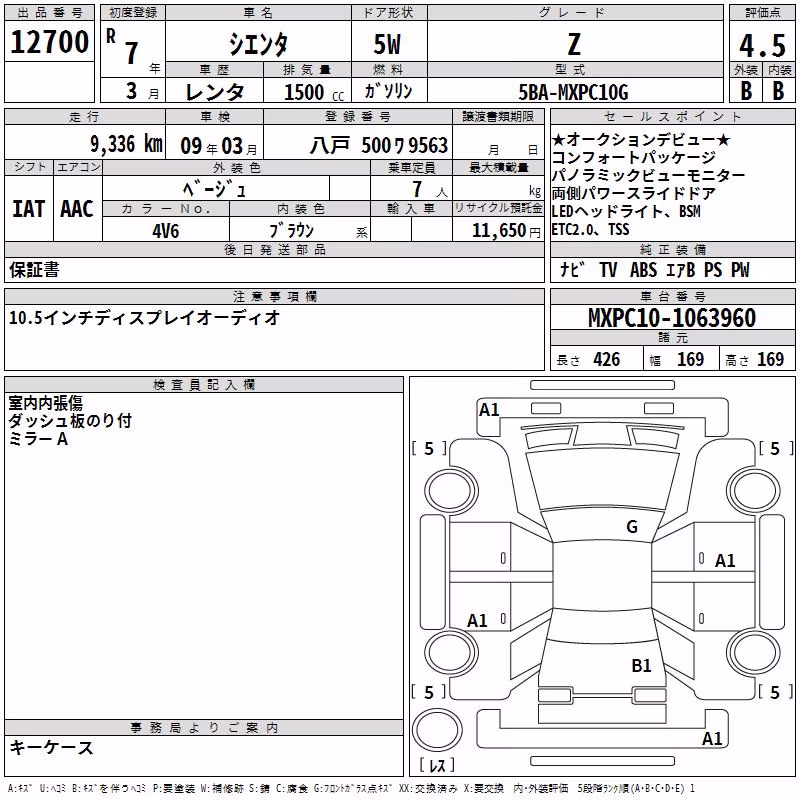Click the 10.5インチディスプレイオーディオ note

pos(144,317)
